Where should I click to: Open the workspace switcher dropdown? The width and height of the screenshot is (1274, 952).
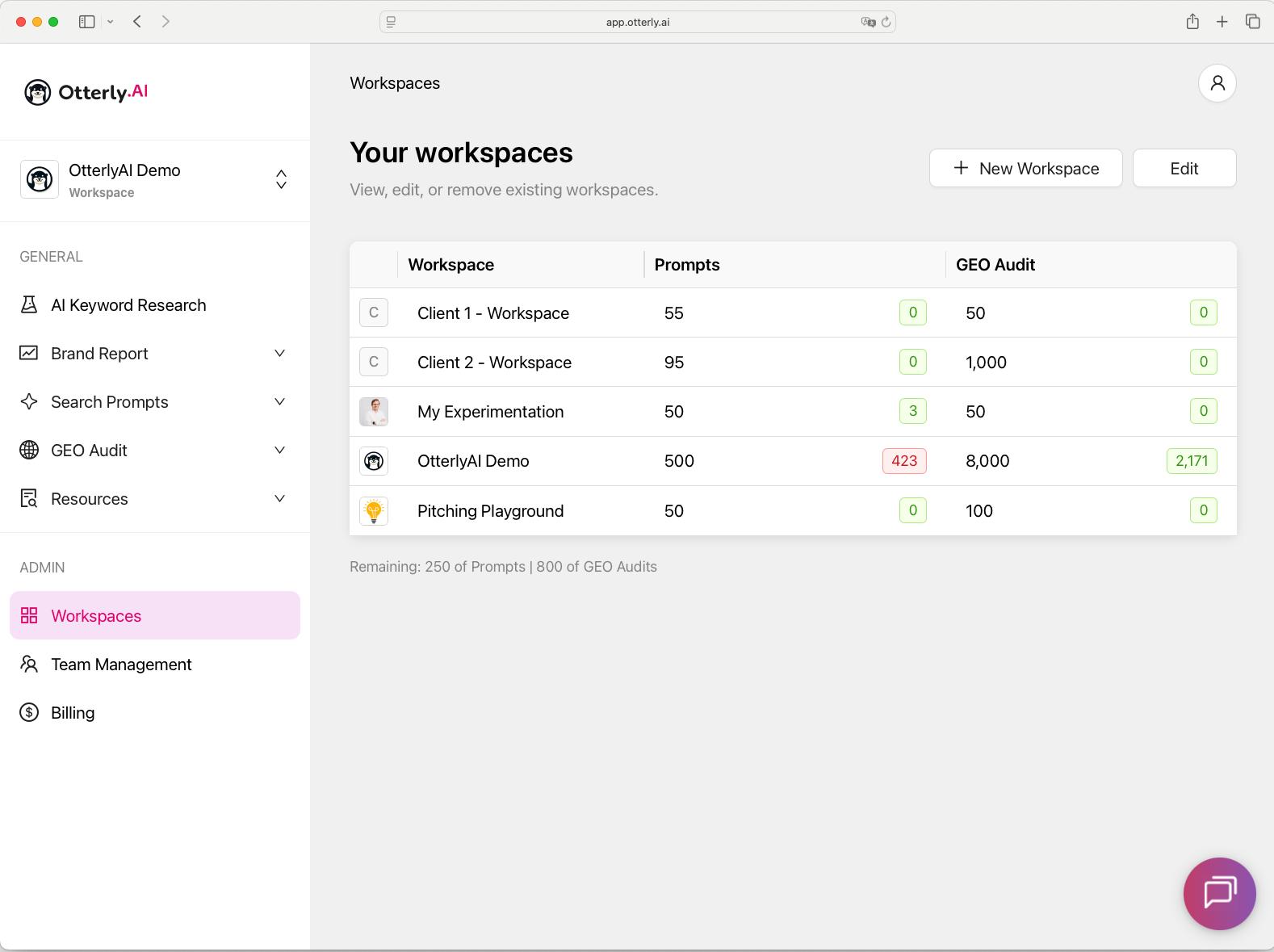click(x=281, y=179)
